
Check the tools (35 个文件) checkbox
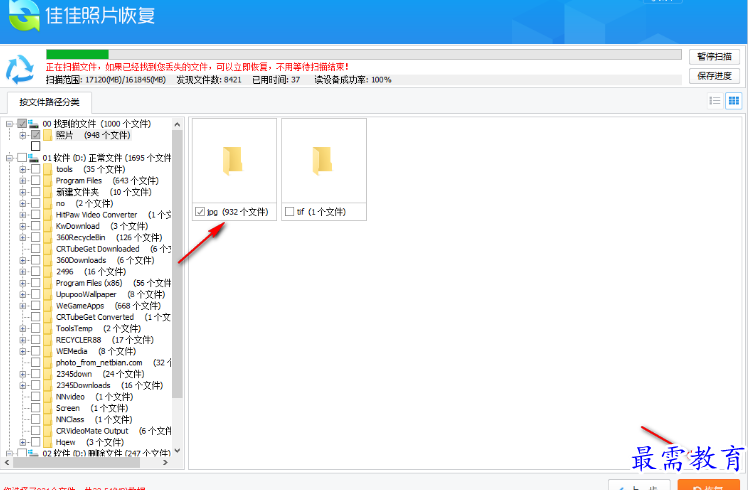point(36,169)
